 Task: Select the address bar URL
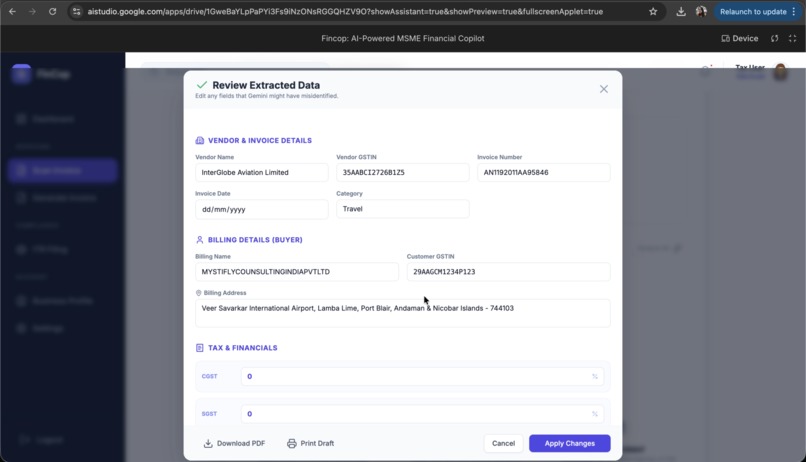click(x=345, y=11)
